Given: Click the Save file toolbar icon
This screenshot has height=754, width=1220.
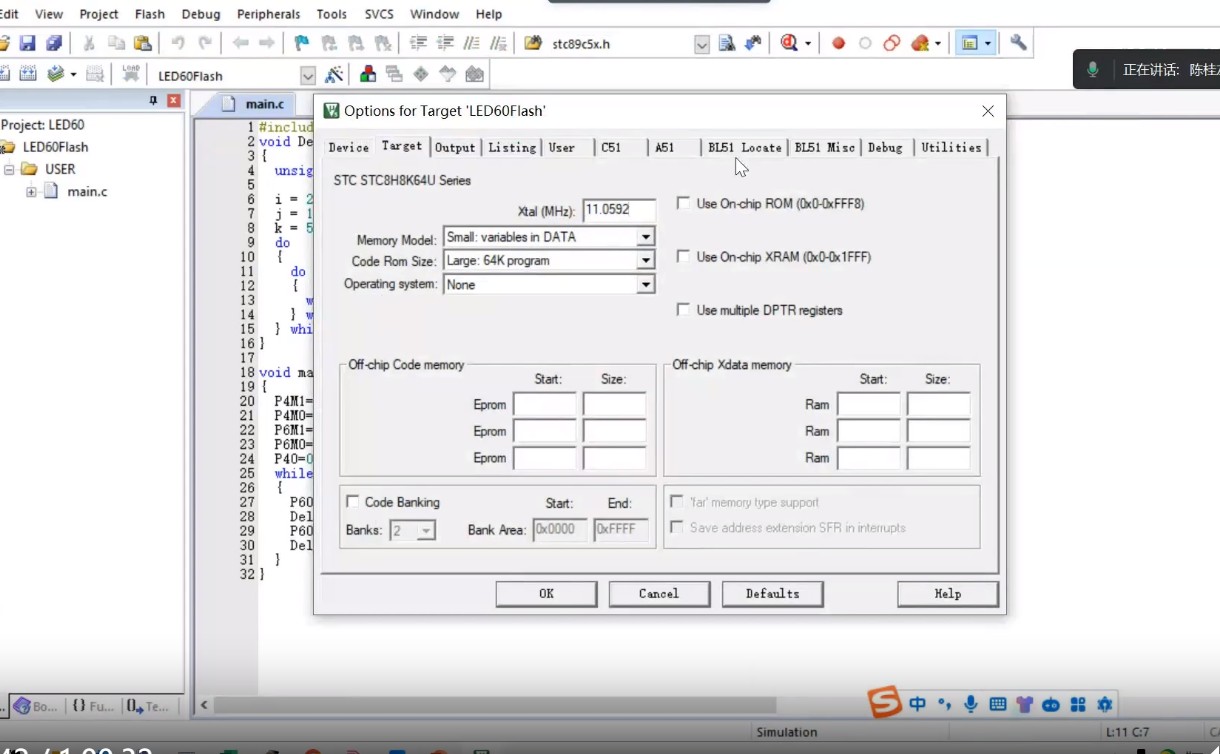Looking at the screenshot, I should point(27,43).
